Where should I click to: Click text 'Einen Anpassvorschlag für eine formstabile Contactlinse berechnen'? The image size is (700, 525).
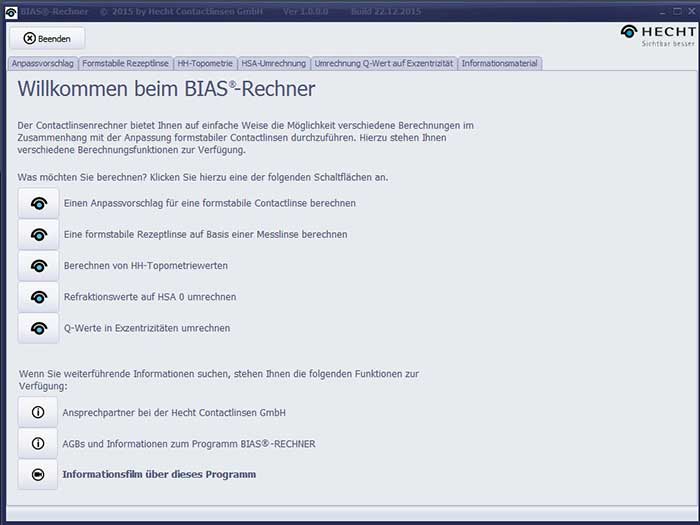[x=210, y=204]
